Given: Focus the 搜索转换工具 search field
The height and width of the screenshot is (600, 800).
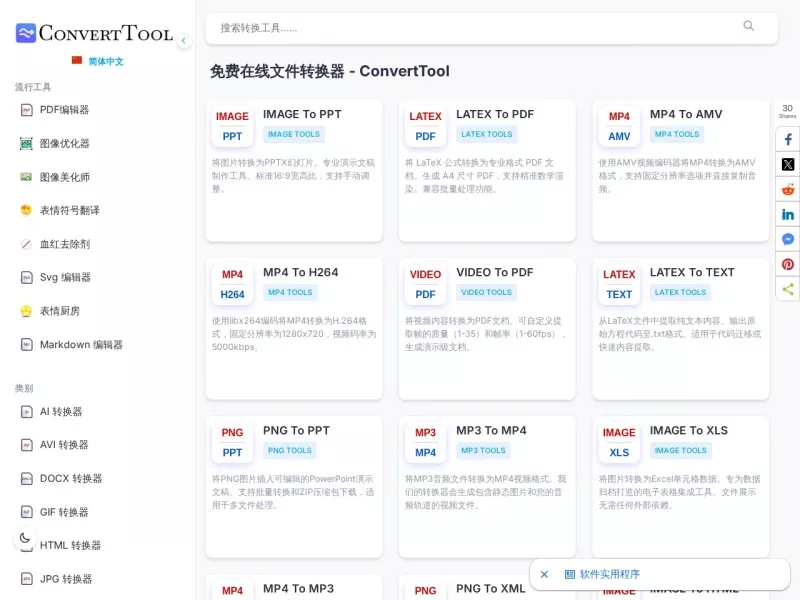Looking at the screenshot, I should 474,28.
